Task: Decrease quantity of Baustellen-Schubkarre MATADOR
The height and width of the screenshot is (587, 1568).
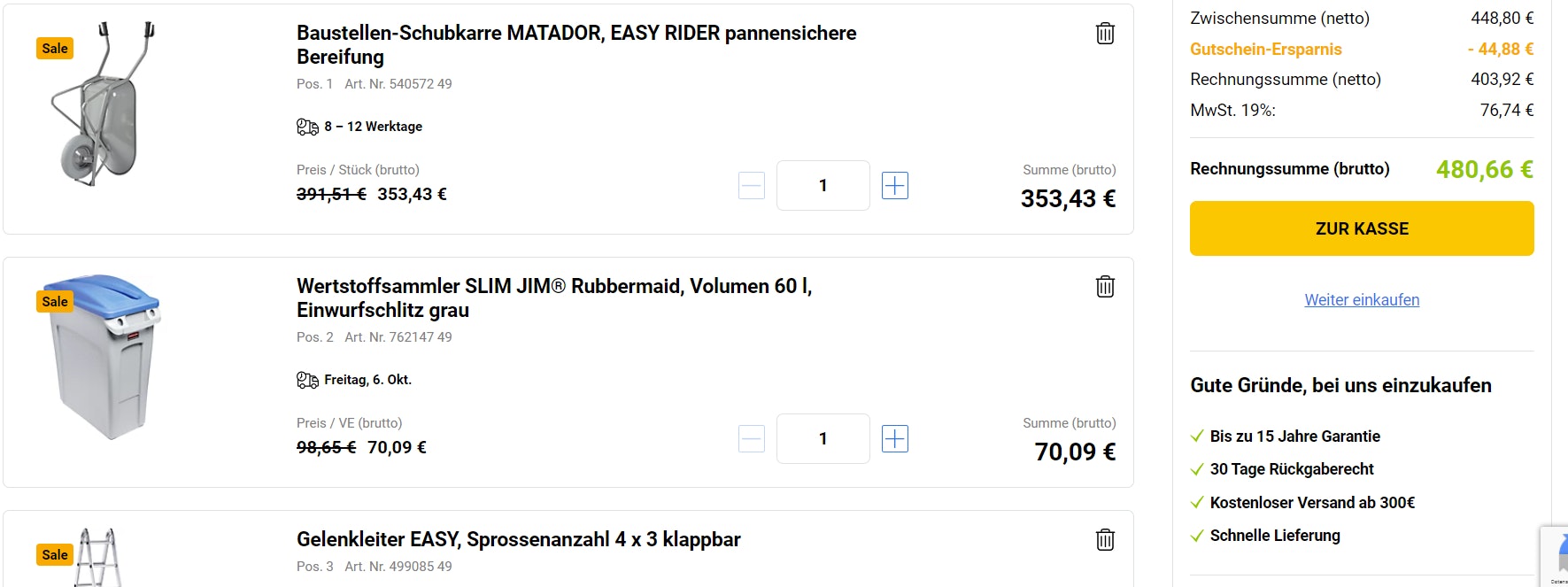Action: pos(752,186)
